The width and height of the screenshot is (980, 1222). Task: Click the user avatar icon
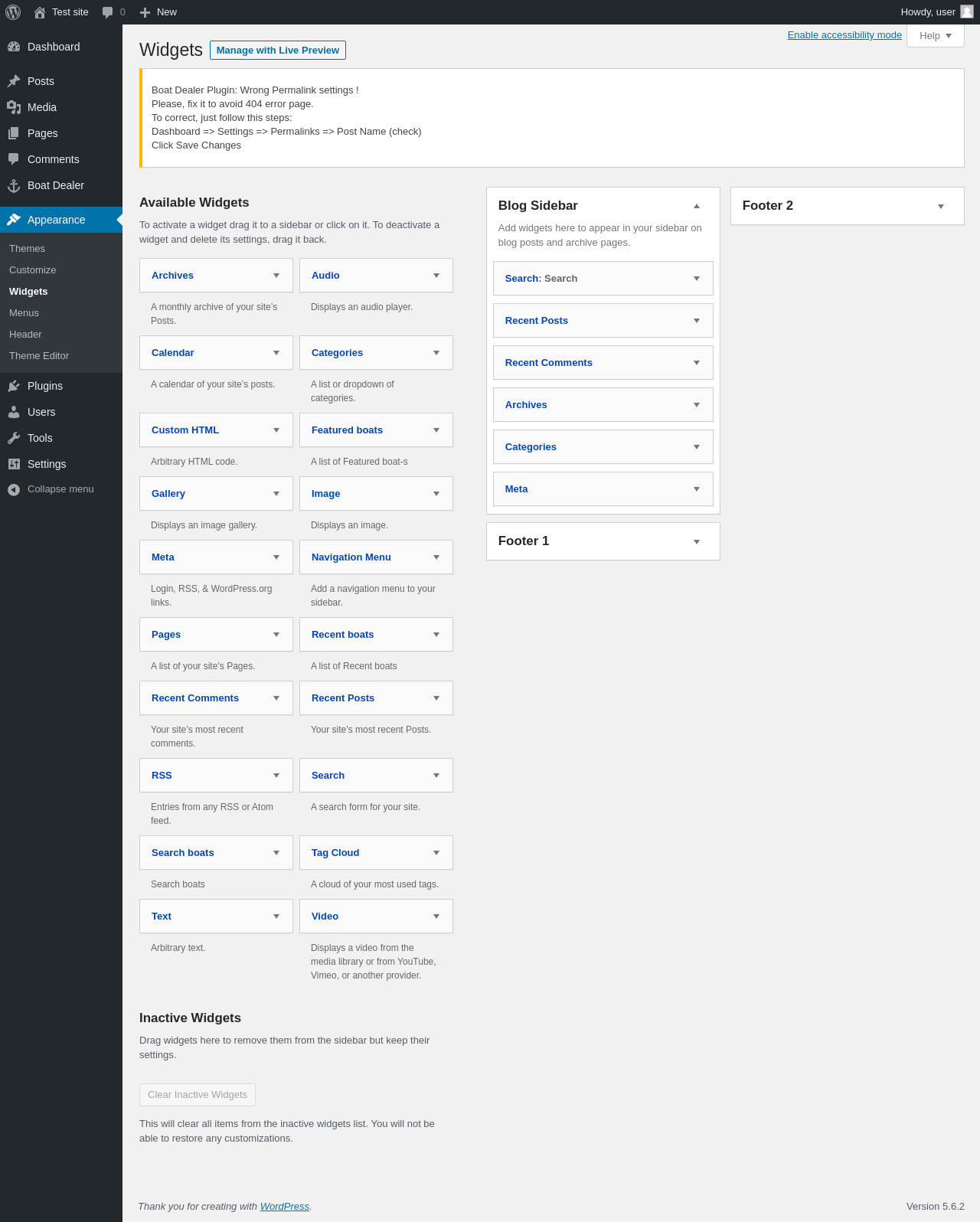(x=967, y=11)
